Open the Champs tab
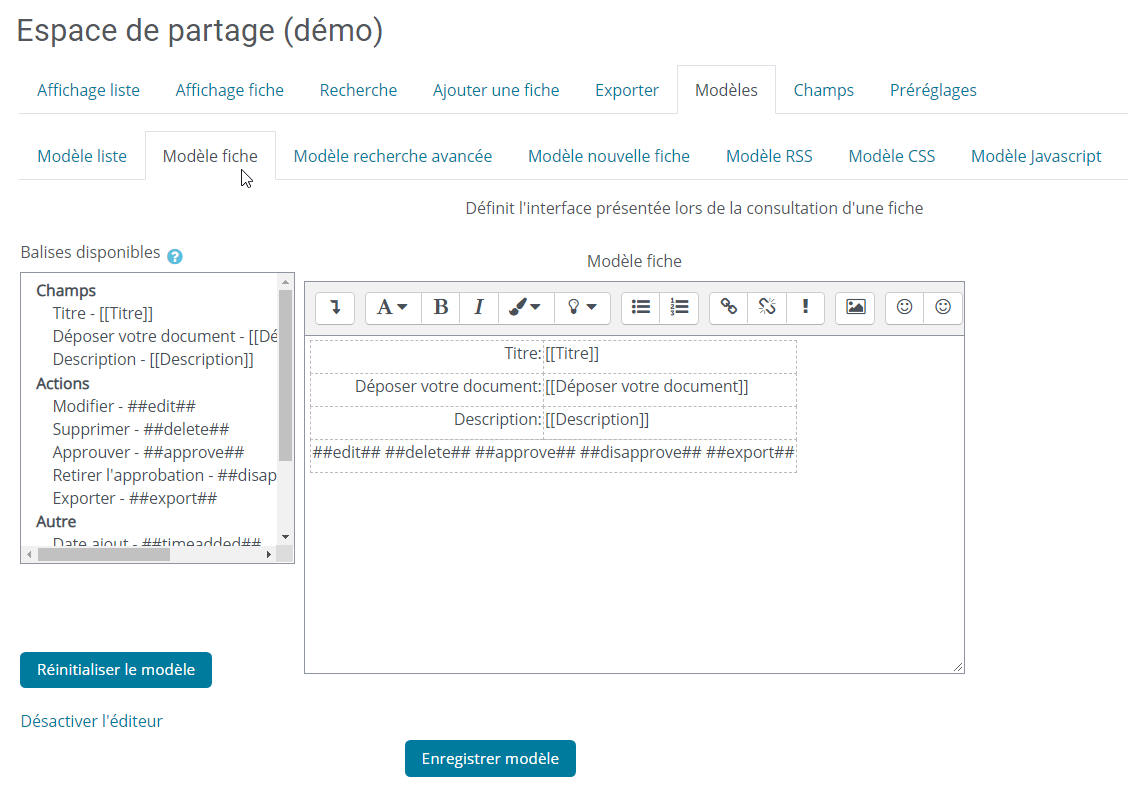This screenshot has width=1128, height=792. click(x=824, y=90)
